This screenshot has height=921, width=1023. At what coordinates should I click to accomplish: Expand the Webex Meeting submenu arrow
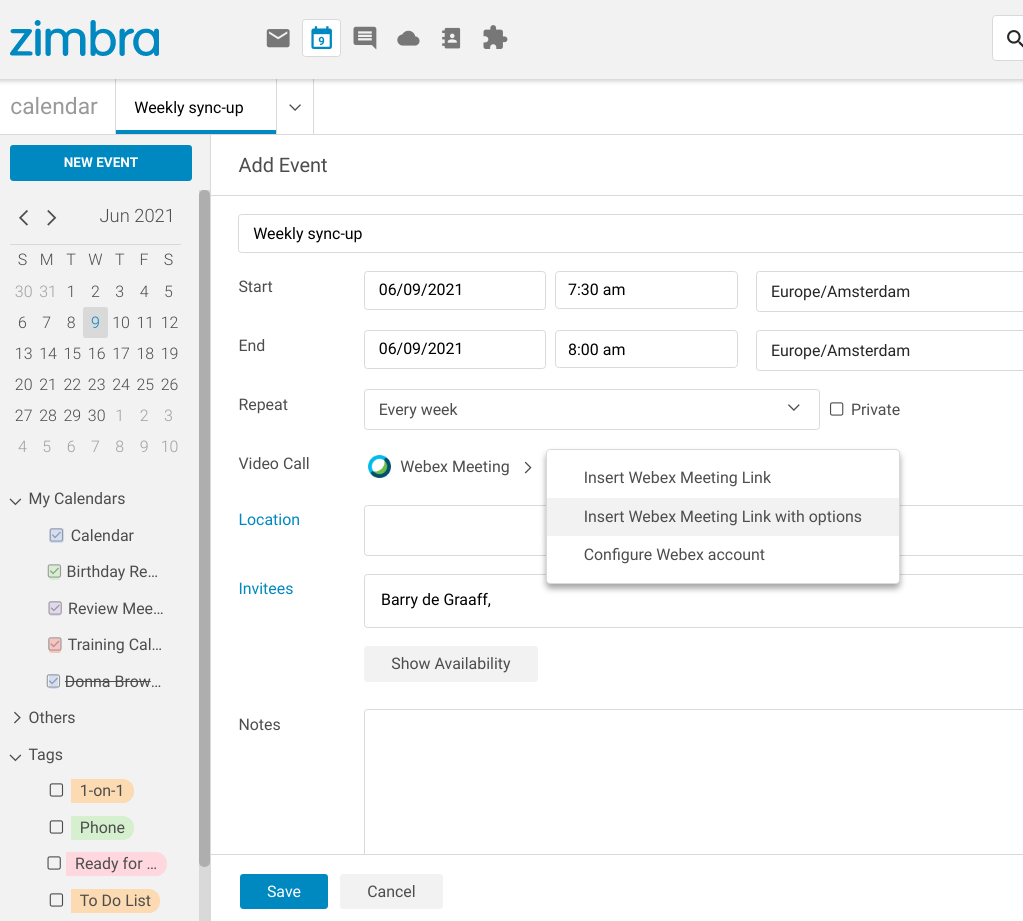[x=528, y=467]
